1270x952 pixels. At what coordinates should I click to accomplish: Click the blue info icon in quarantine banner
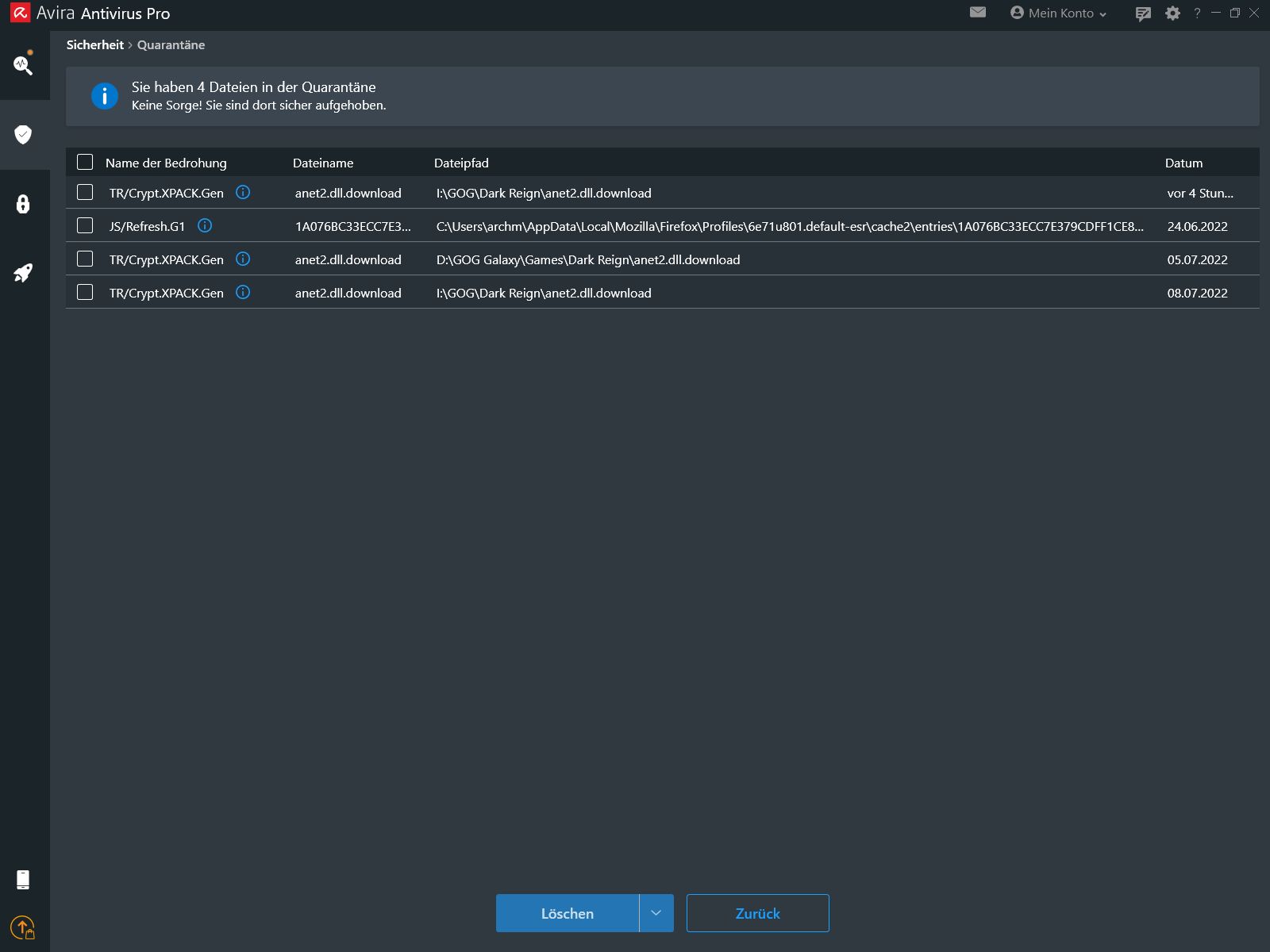pos(105,96)
